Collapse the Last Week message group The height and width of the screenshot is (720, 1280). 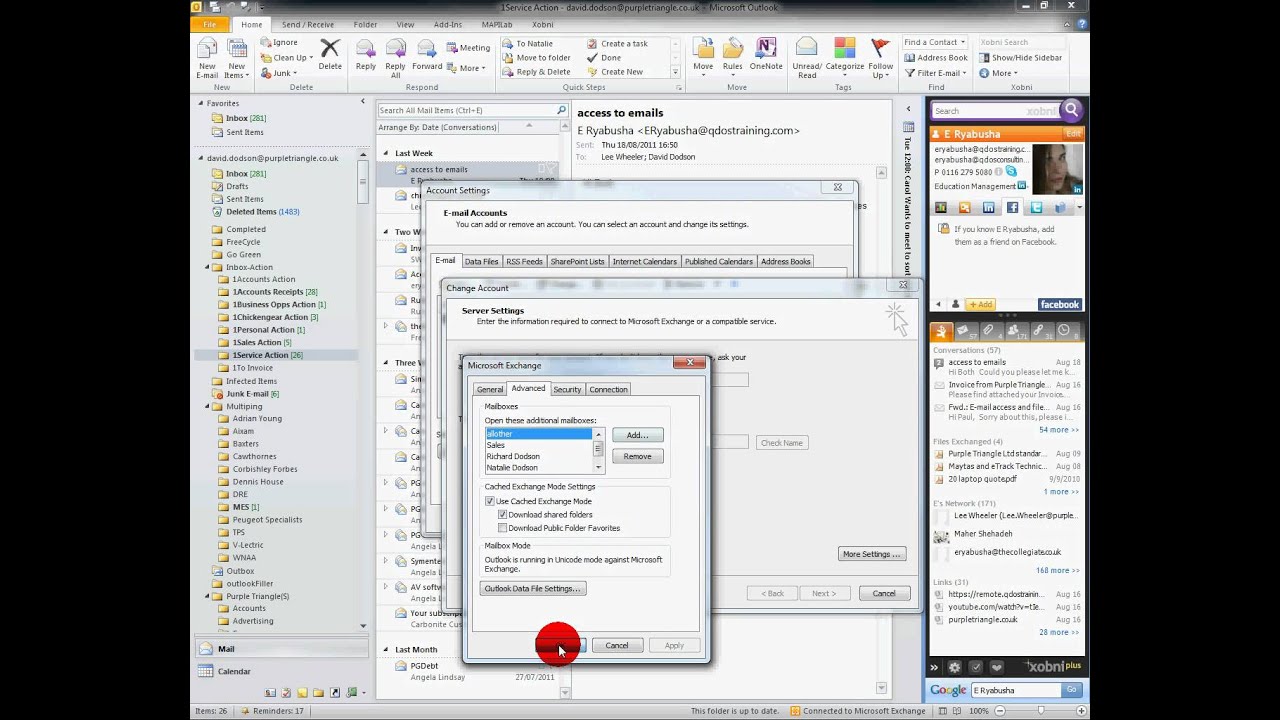coord(386,153)
